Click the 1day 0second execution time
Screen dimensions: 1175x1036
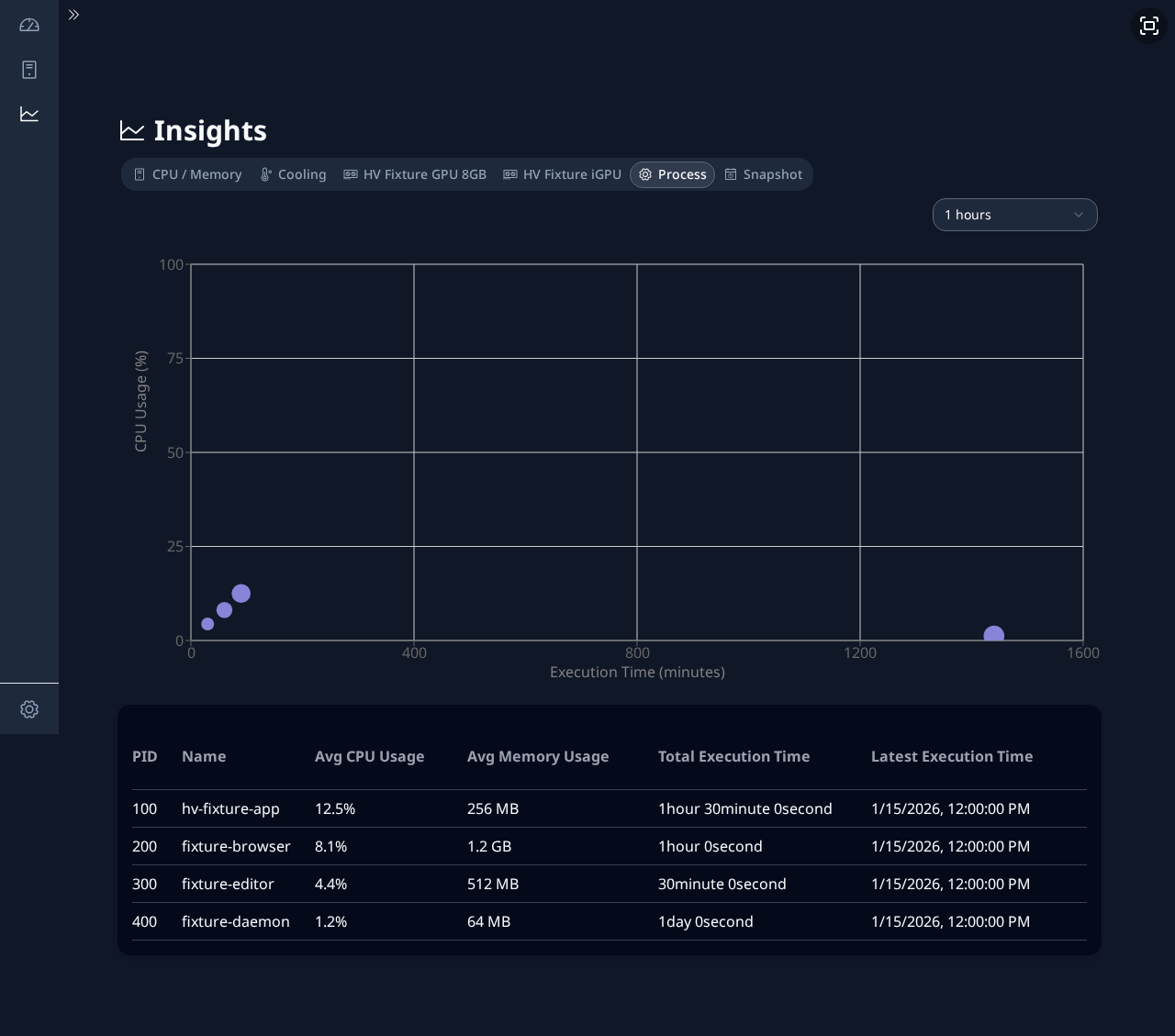pos(706,922)
